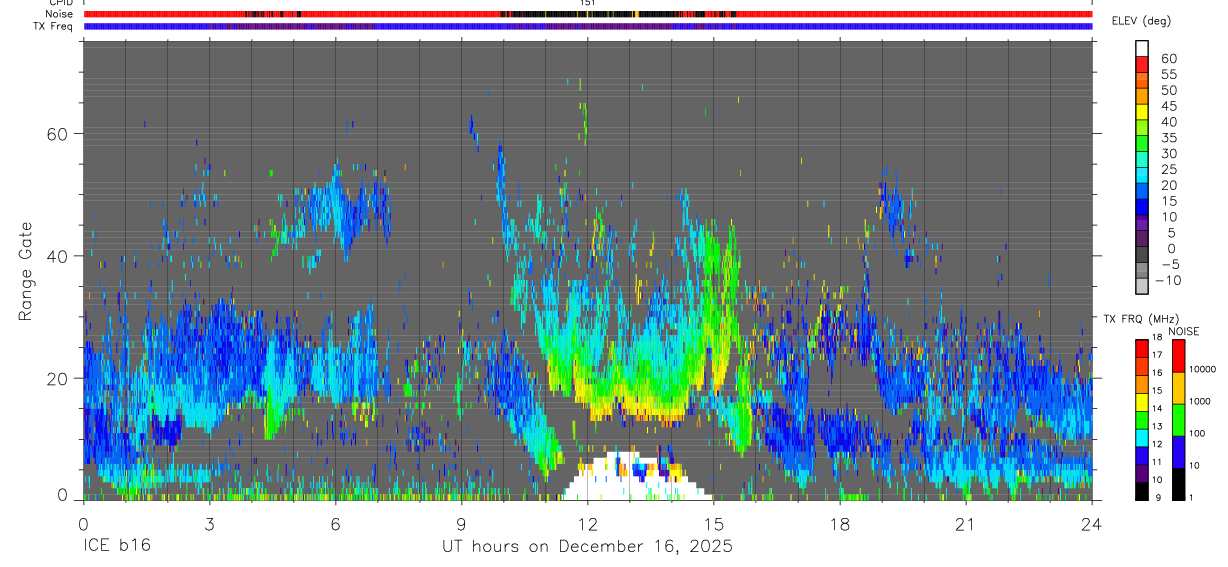This screenshot has height=567, width=1228.
Task: Click the red TX FRQ swatch between 17 and 18
Action: (1141, 347)
